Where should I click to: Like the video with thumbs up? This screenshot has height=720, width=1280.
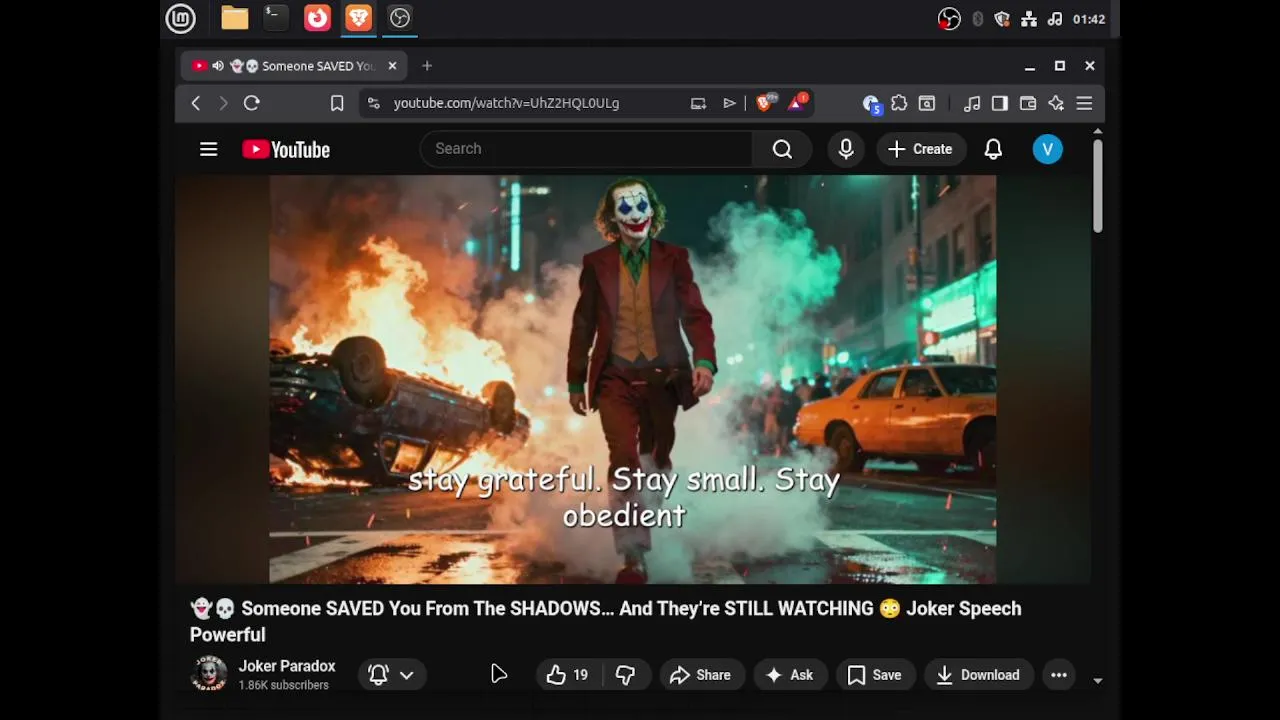coord(567,675)
